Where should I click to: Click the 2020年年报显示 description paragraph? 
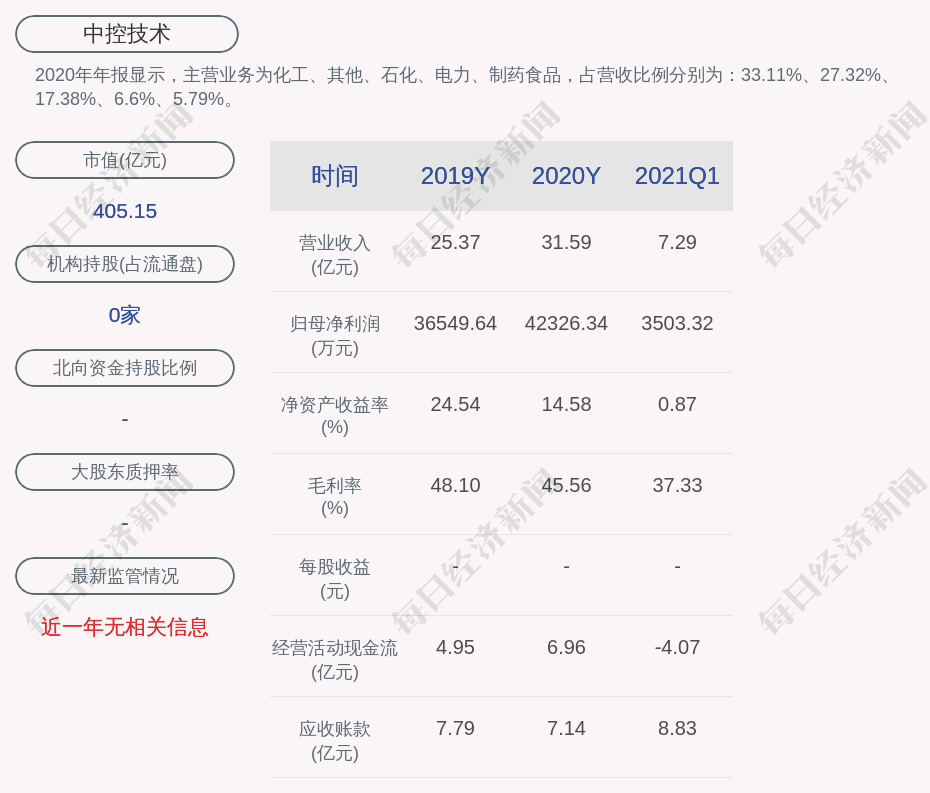pos(464,87)
